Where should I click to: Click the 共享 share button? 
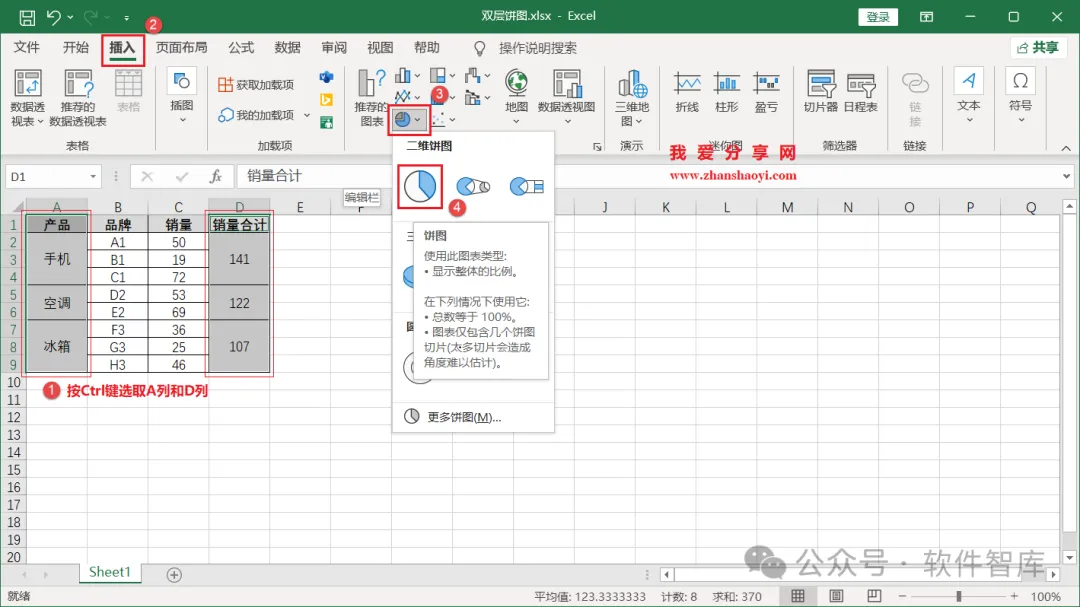click(1038, 48)
